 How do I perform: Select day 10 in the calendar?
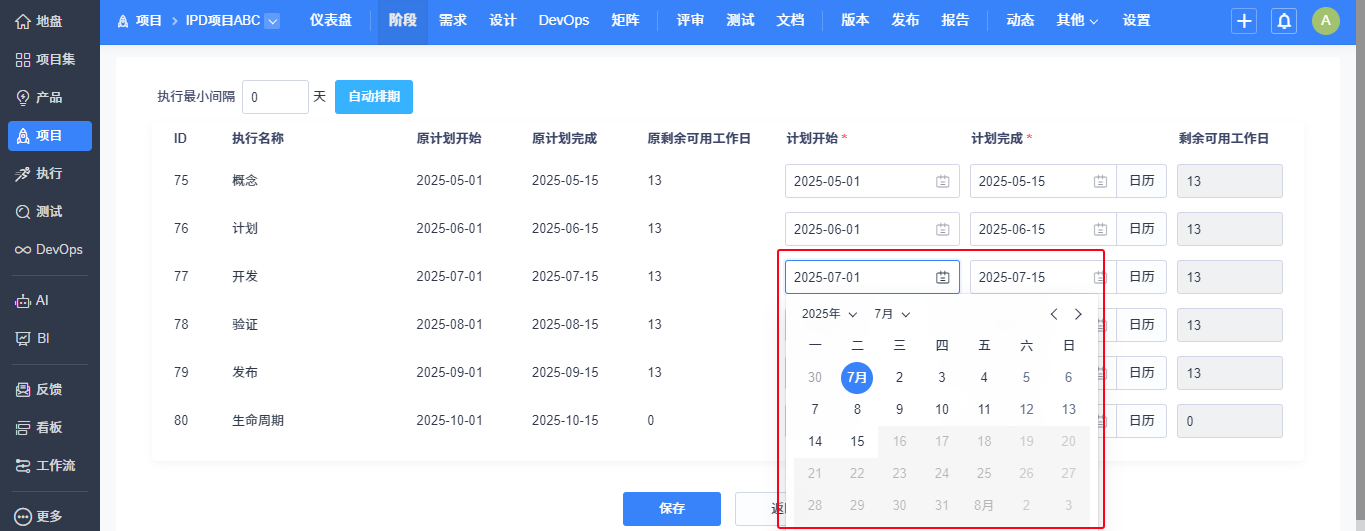(941, 410)
